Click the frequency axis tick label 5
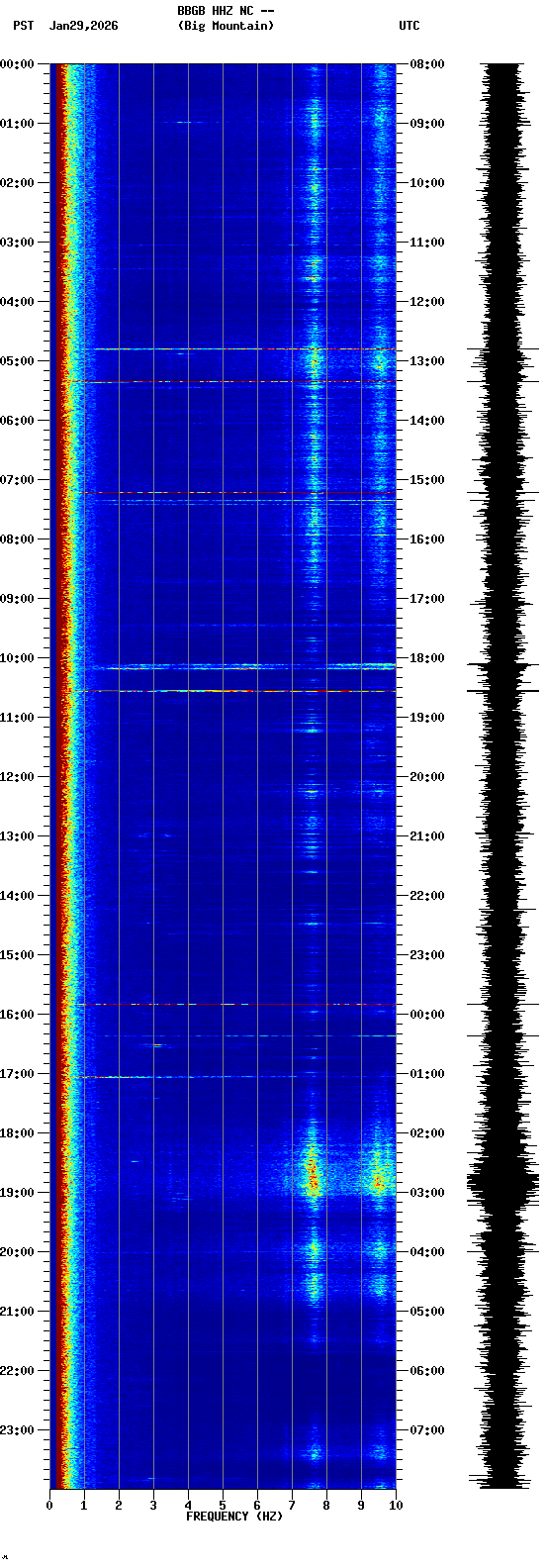The height and width of the screenshot is (1568, 546). click(x=223, y=1506)
